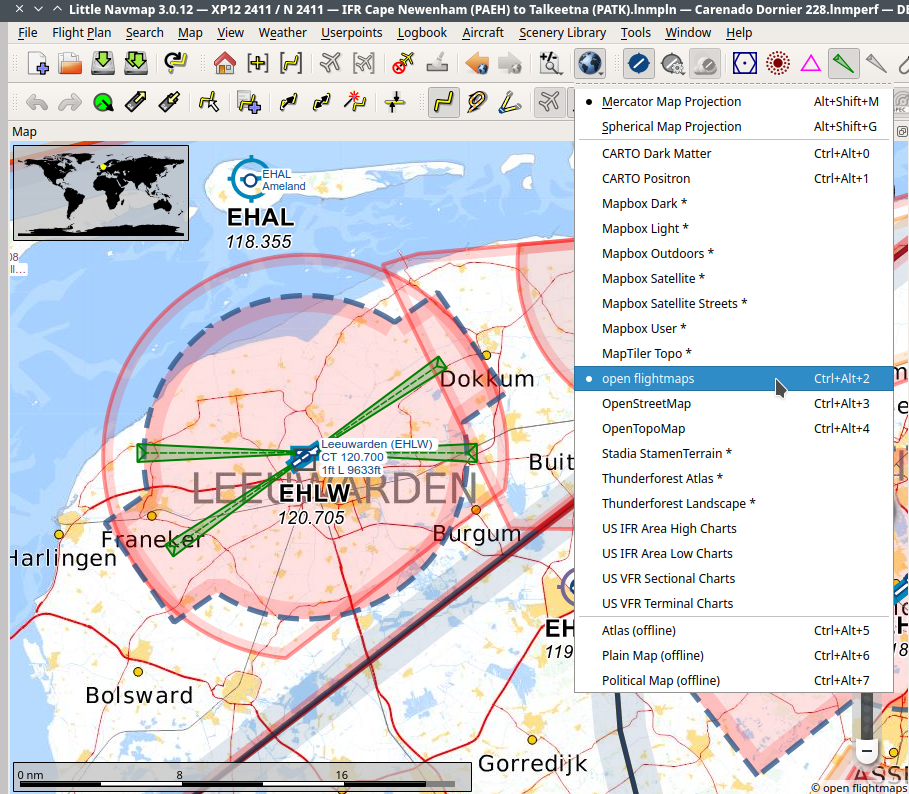
Task: Append flight plan icon with blue plus
Action: [249, 103]
